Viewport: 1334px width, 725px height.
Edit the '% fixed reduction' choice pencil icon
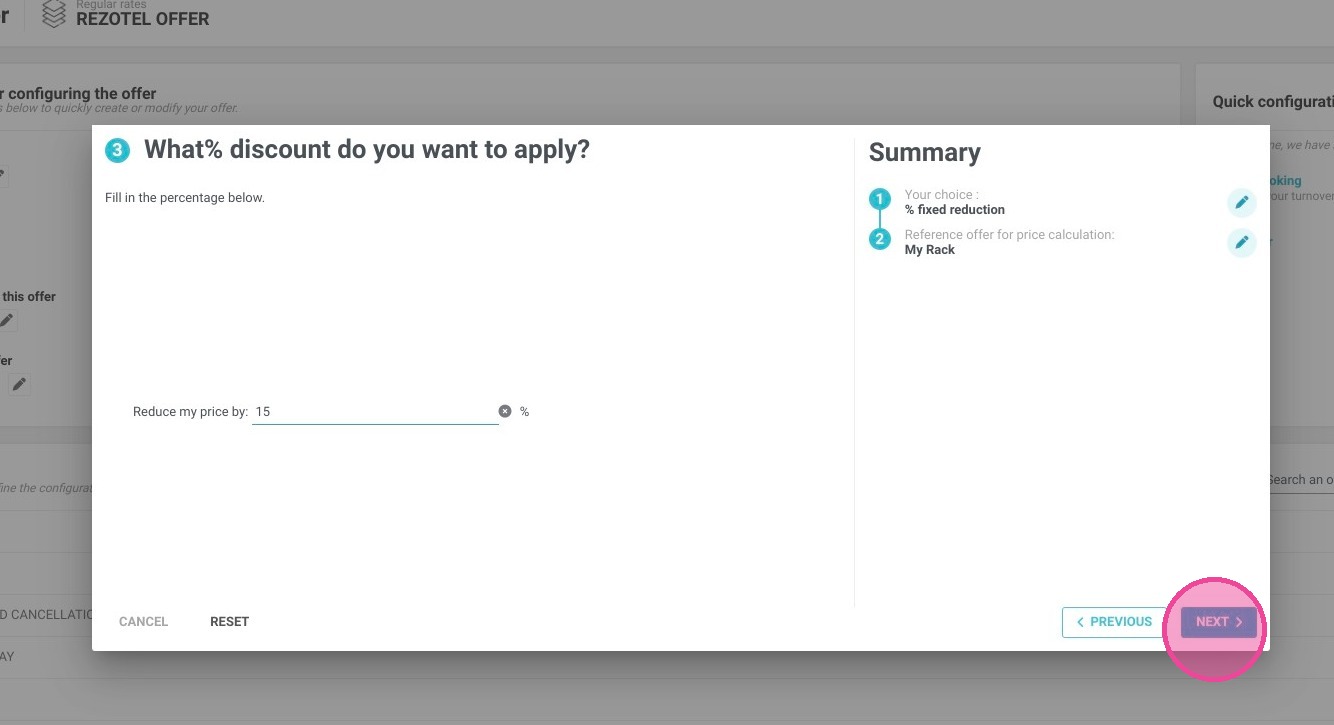pyautogui.click(x=1242, y=202)
